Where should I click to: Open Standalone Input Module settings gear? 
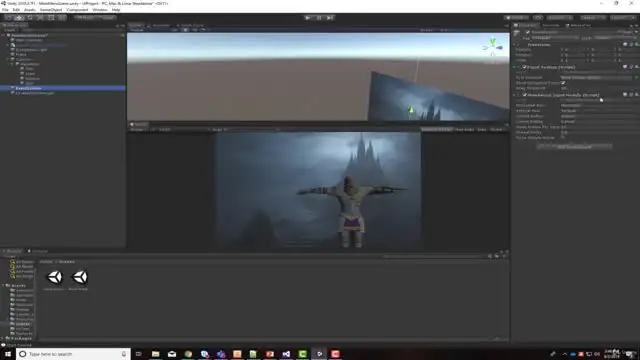[636, 95]
